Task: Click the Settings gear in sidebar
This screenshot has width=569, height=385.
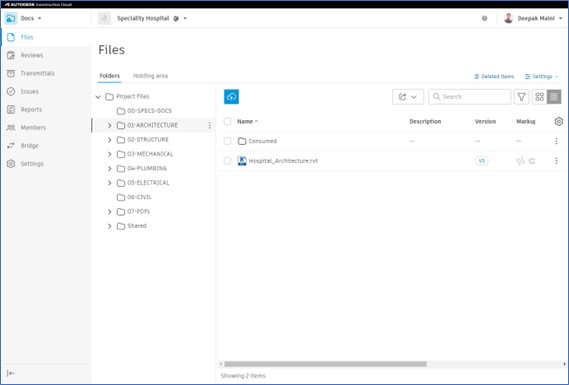Action: point(11,164)
